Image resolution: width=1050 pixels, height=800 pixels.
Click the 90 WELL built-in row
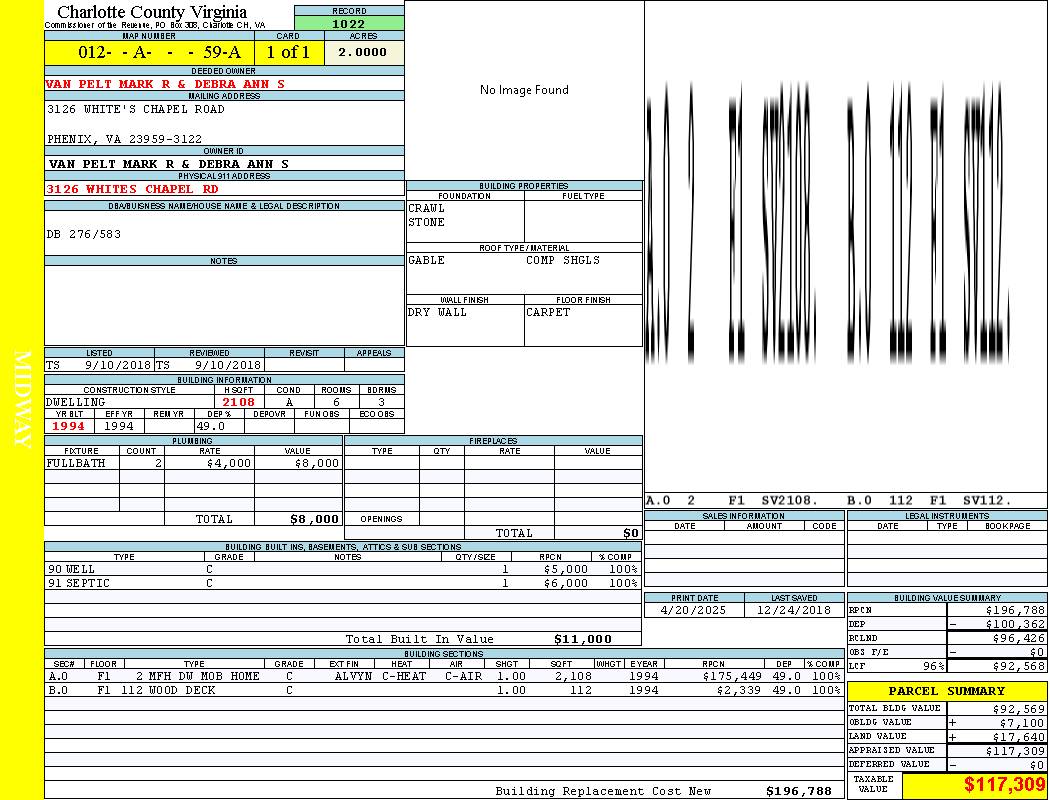pyautogui.click(x=343, y=570)
